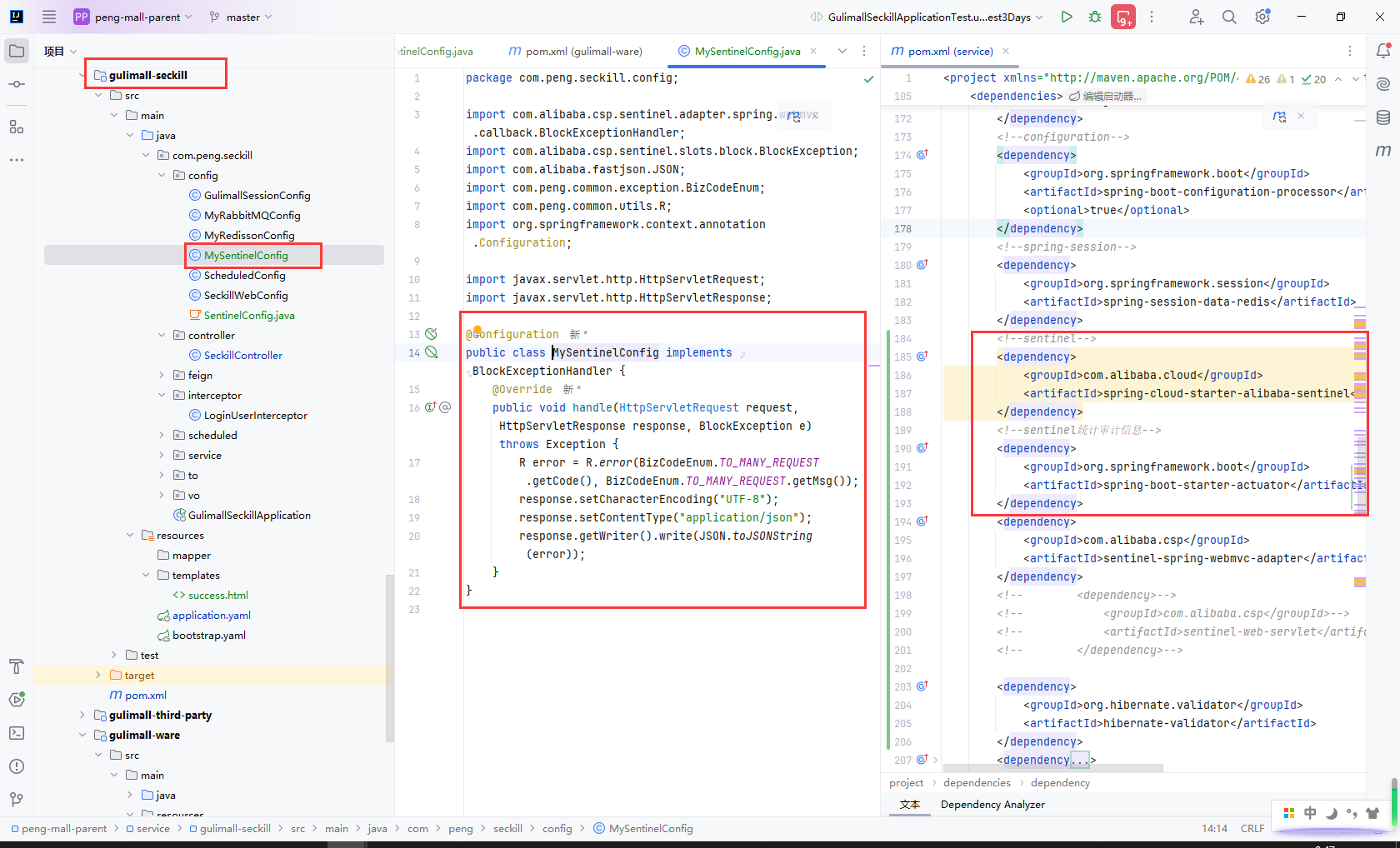Open the Maven tool window
The height and width of the screenshot is (848, 1400).
(x=1383, y=151)
